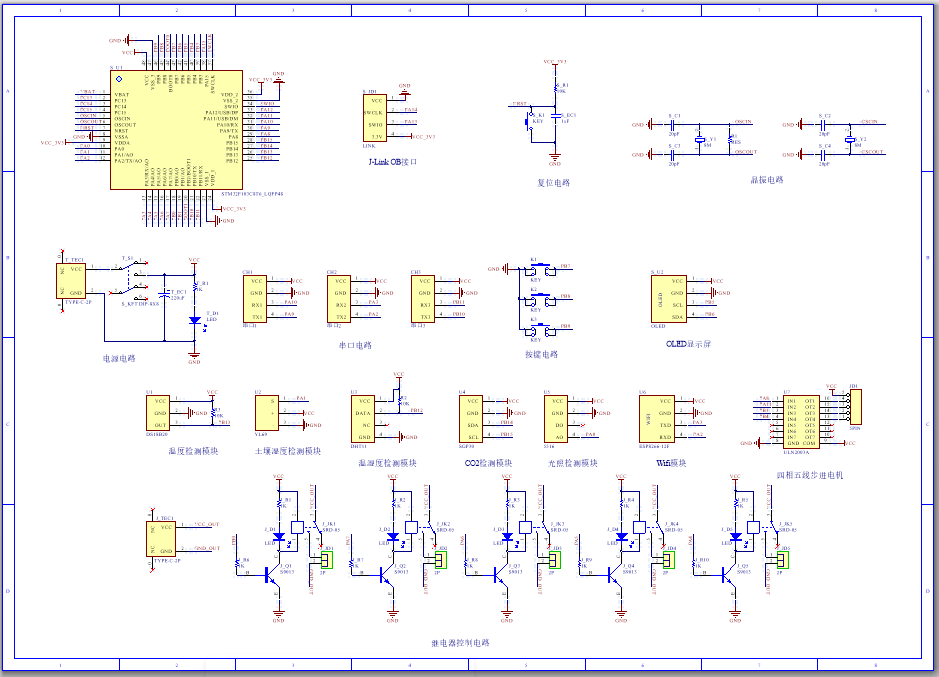Viewport: 939px width, 677px height.
Task: Select the OLED display module block
Action: [x=668, y=298]
